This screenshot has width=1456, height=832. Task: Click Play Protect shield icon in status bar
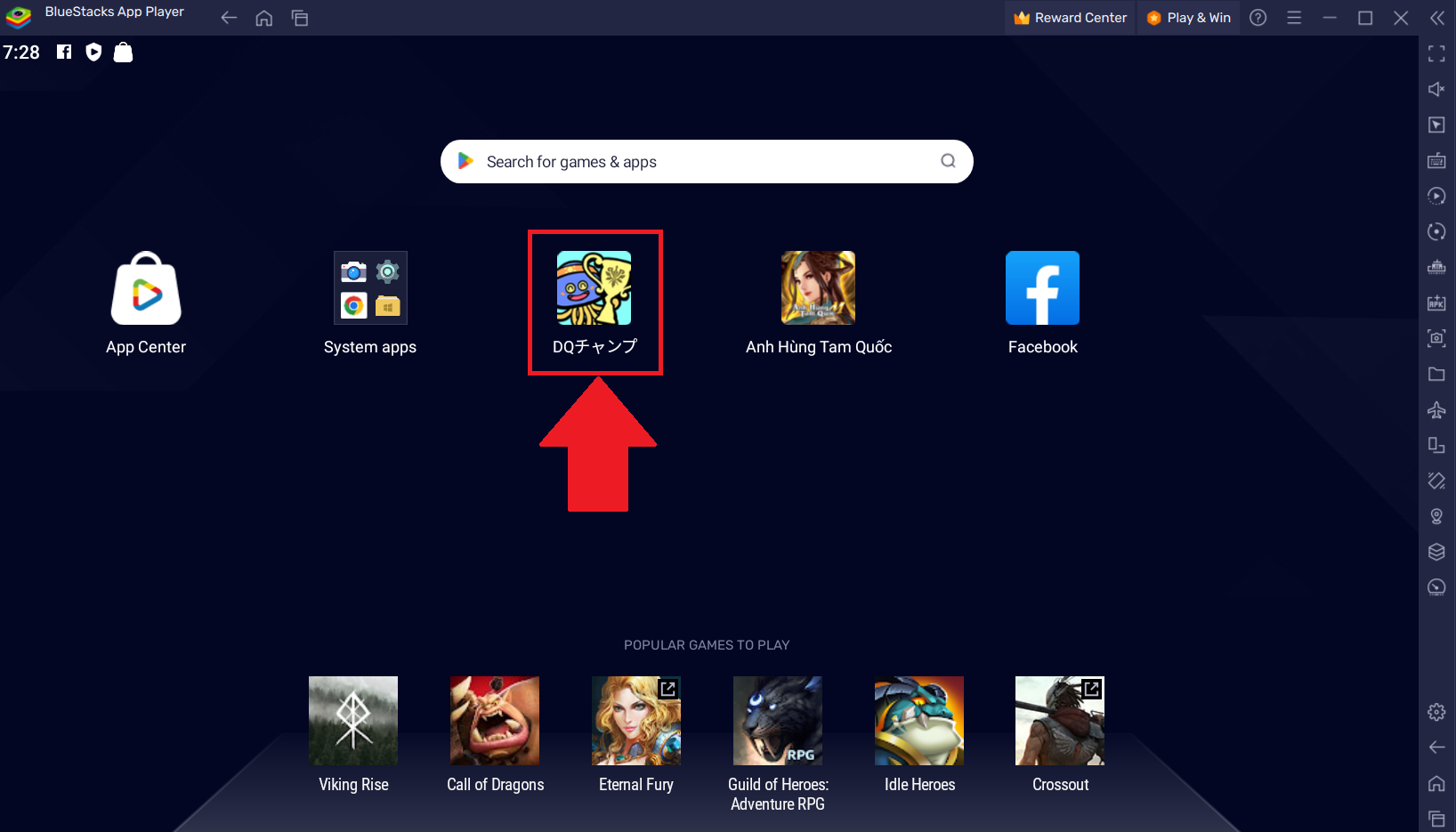point(93,52)
